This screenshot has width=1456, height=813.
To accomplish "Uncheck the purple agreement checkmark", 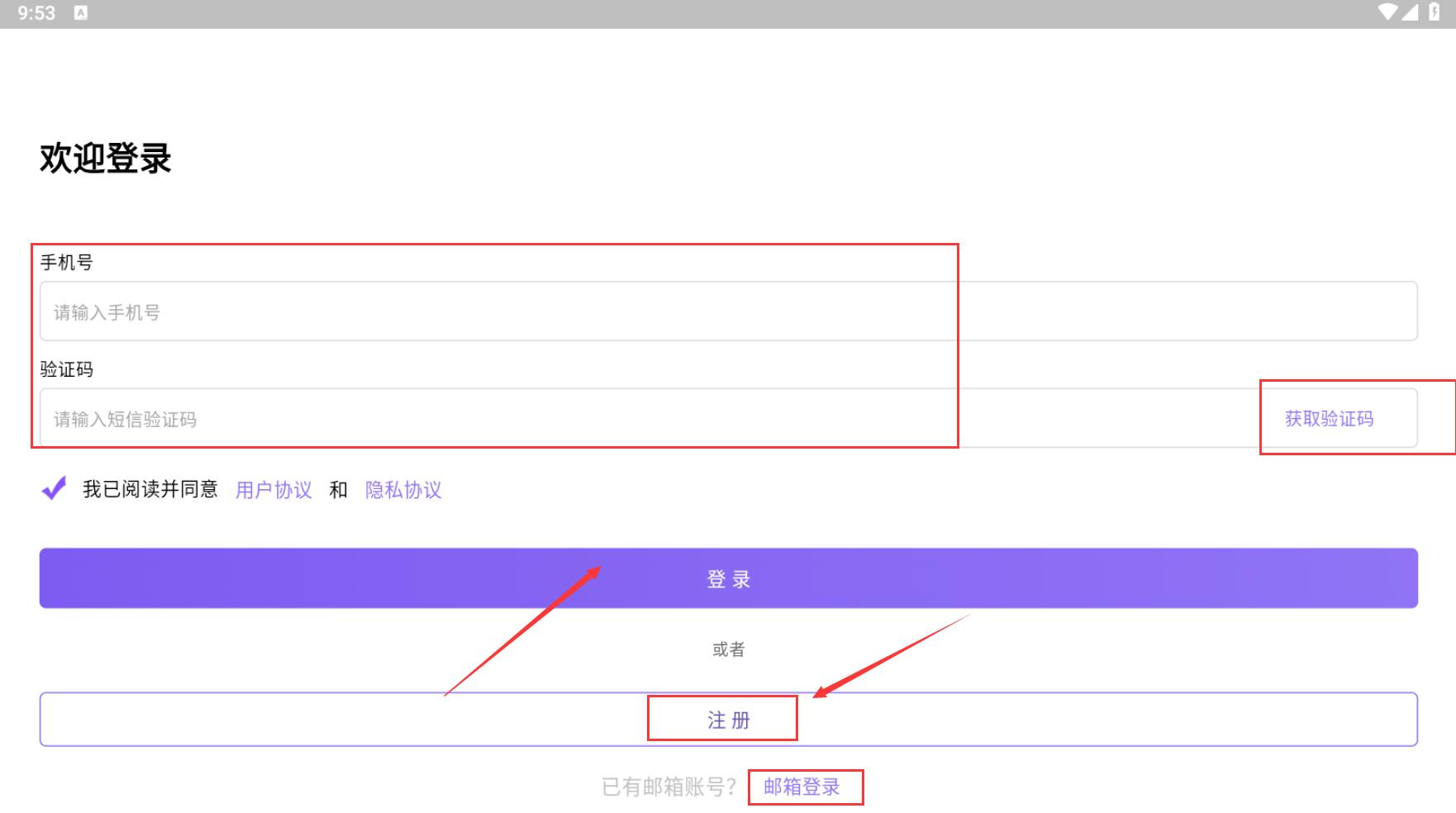I will [x=54, y=489].
